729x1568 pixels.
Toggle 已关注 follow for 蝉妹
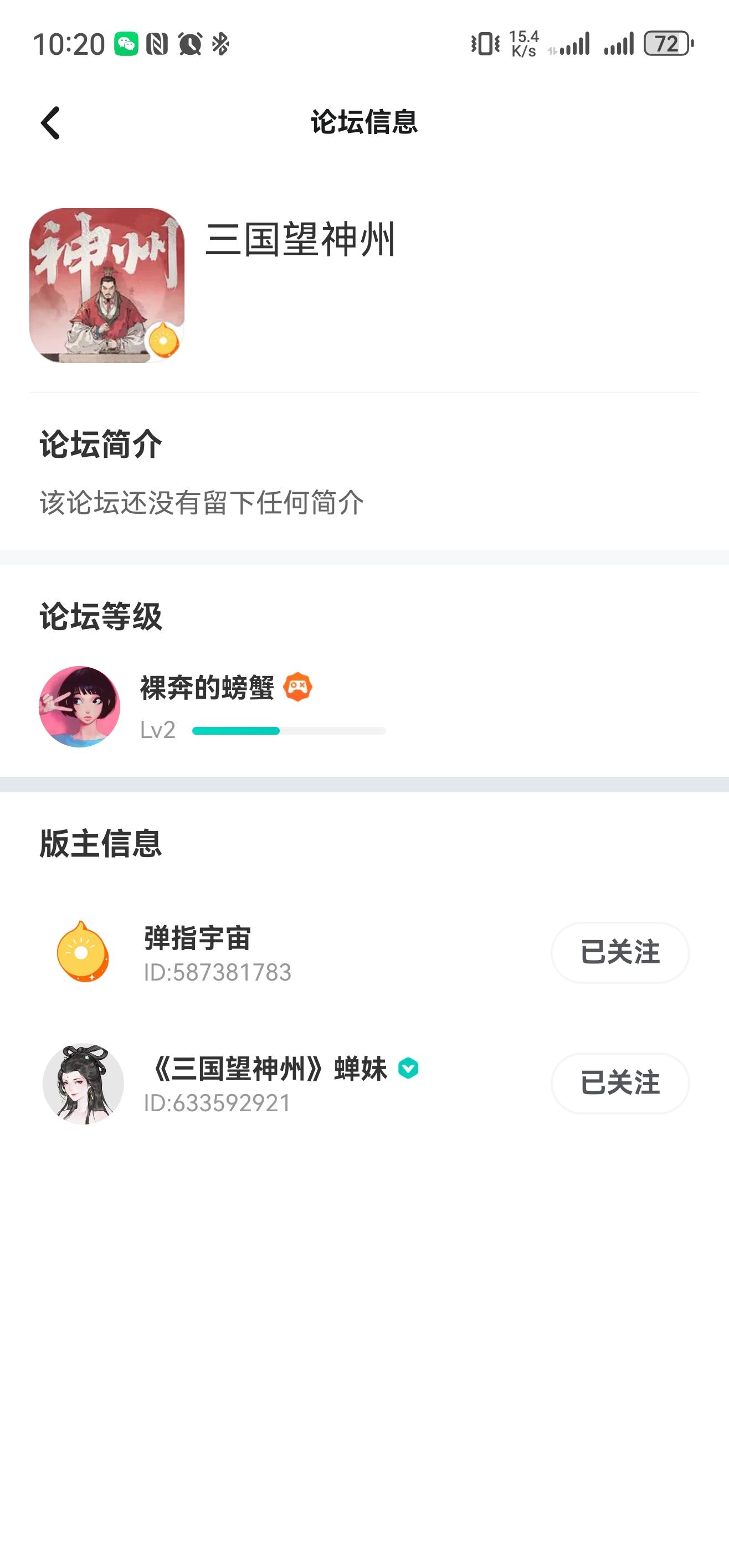tap(620, 1084)
